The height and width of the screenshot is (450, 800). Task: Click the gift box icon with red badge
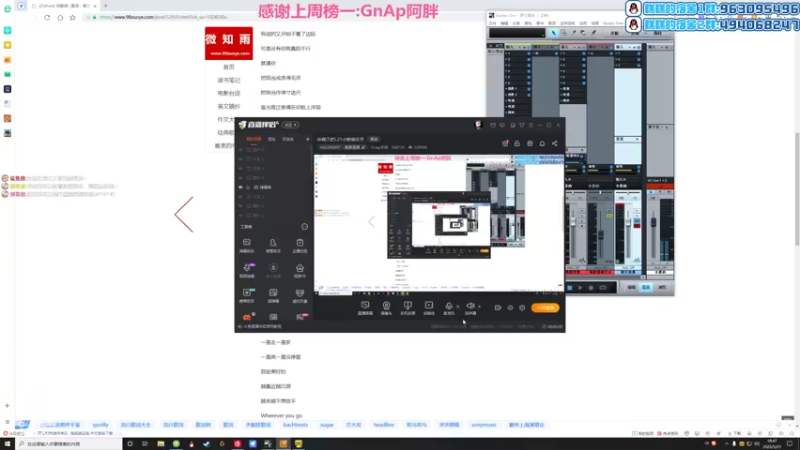coord(505,143)
